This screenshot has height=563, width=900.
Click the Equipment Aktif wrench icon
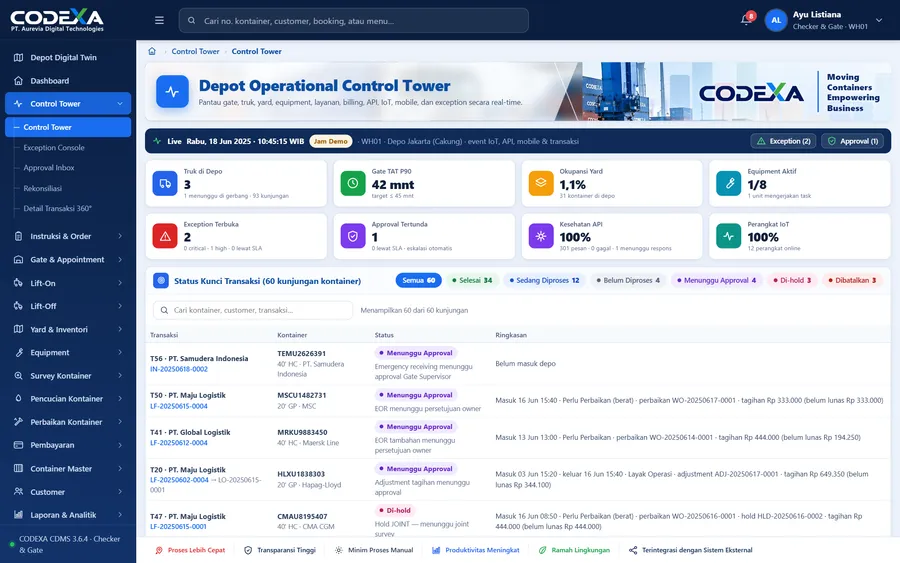(729, 184)
